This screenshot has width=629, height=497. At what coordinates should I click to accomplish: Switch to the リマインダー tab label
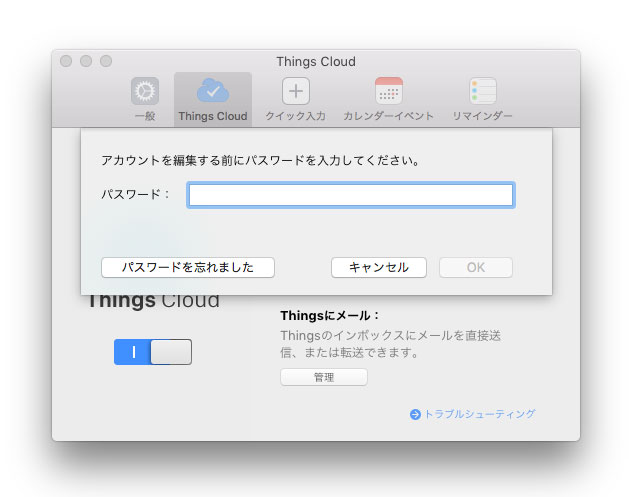tap(483, 116)
